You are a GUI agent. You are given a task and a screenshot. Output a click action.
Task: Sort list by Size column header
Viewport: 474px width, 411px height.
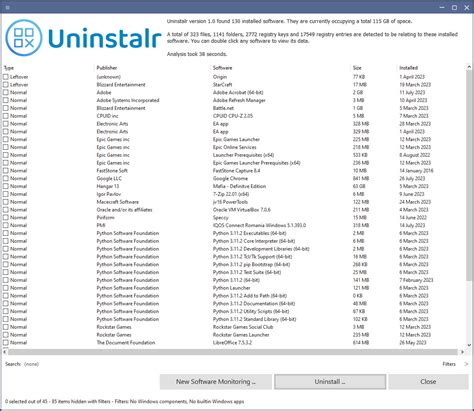point(357,68)
